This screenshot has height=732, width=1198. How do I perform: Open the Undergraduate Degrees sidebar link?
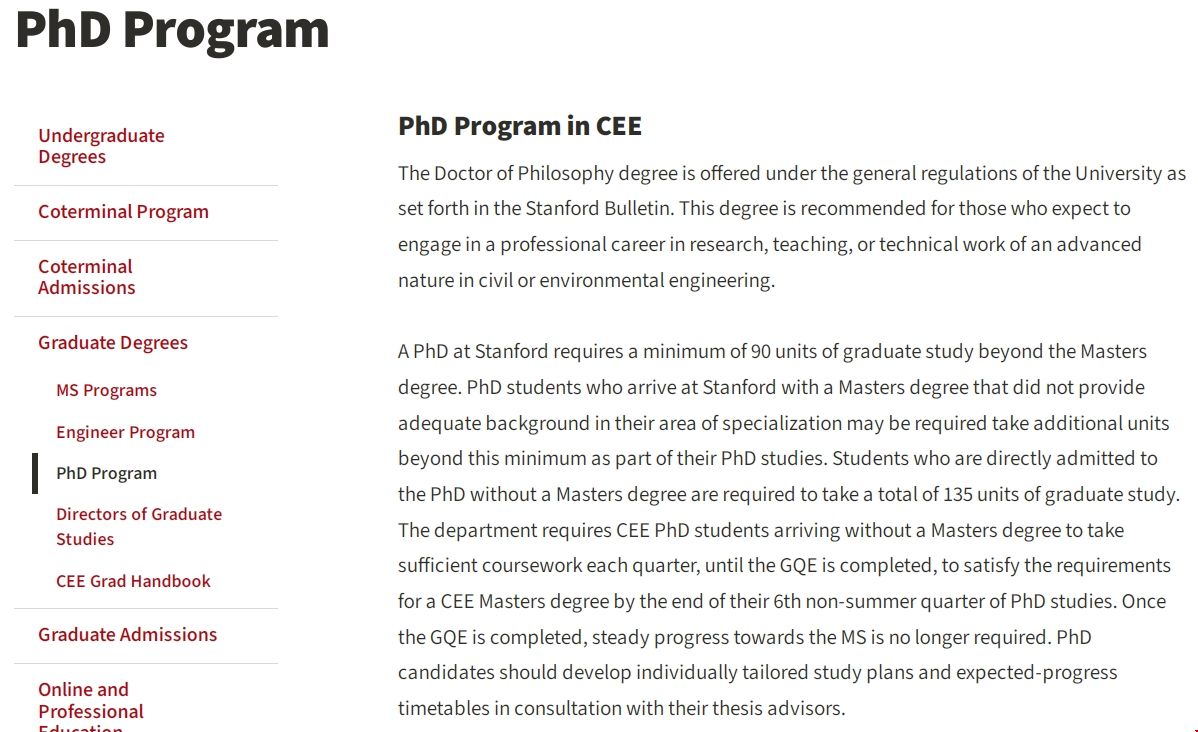click(101, 146)
